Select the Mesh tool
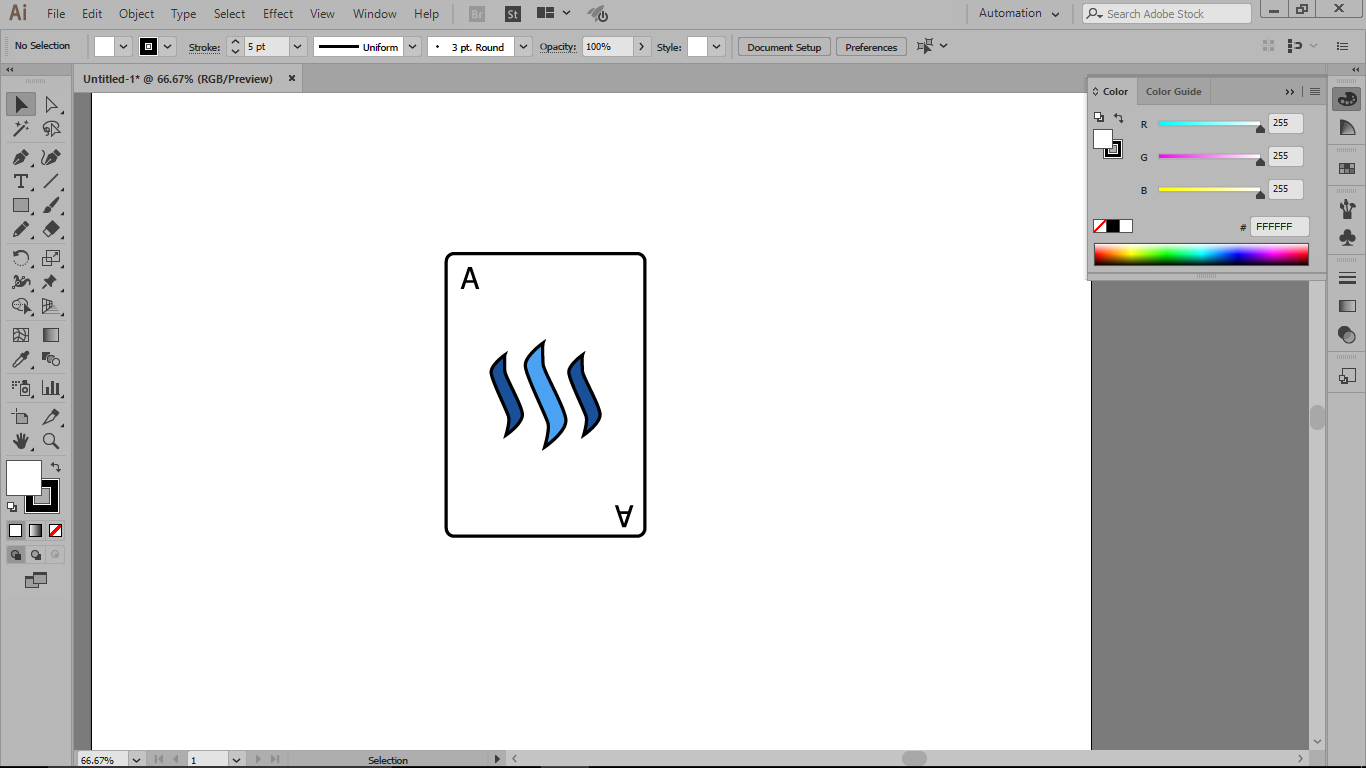The height and width of the screenshot is (768, 1366). 21,335
